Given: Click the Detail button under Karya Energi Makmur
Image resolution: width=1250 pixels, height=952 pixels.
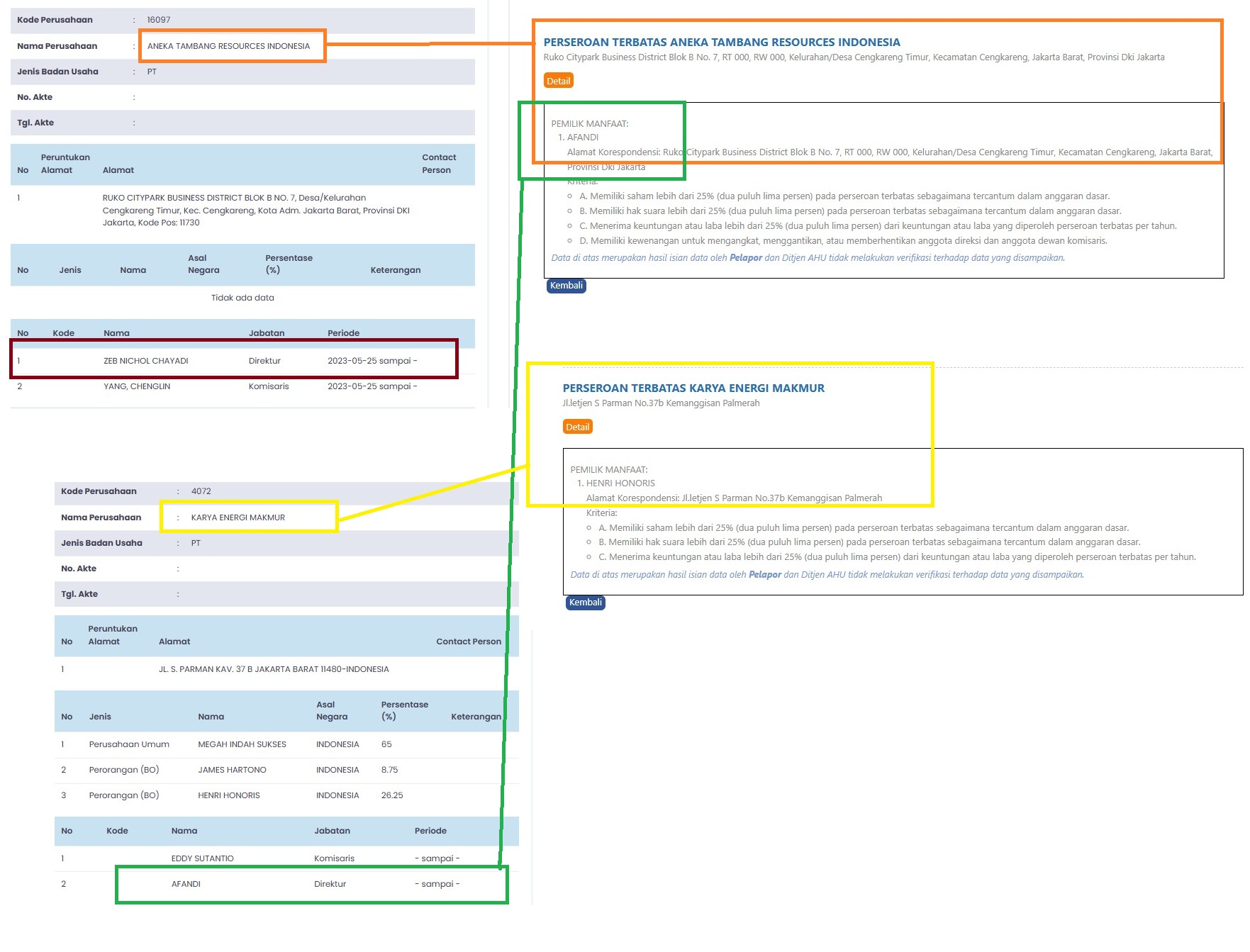Looking at the screenshot, I should (x=577, y=427).
